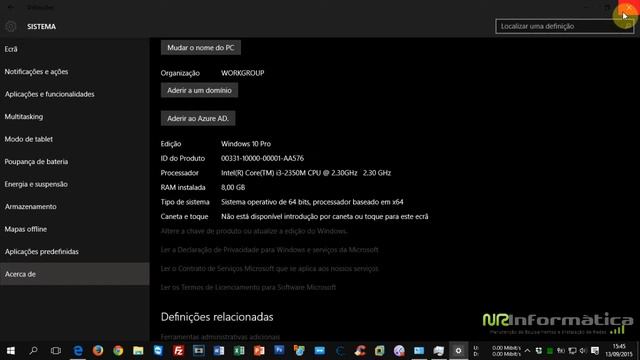Open Ferramentas administrativas adicionais link

point(220,337)
